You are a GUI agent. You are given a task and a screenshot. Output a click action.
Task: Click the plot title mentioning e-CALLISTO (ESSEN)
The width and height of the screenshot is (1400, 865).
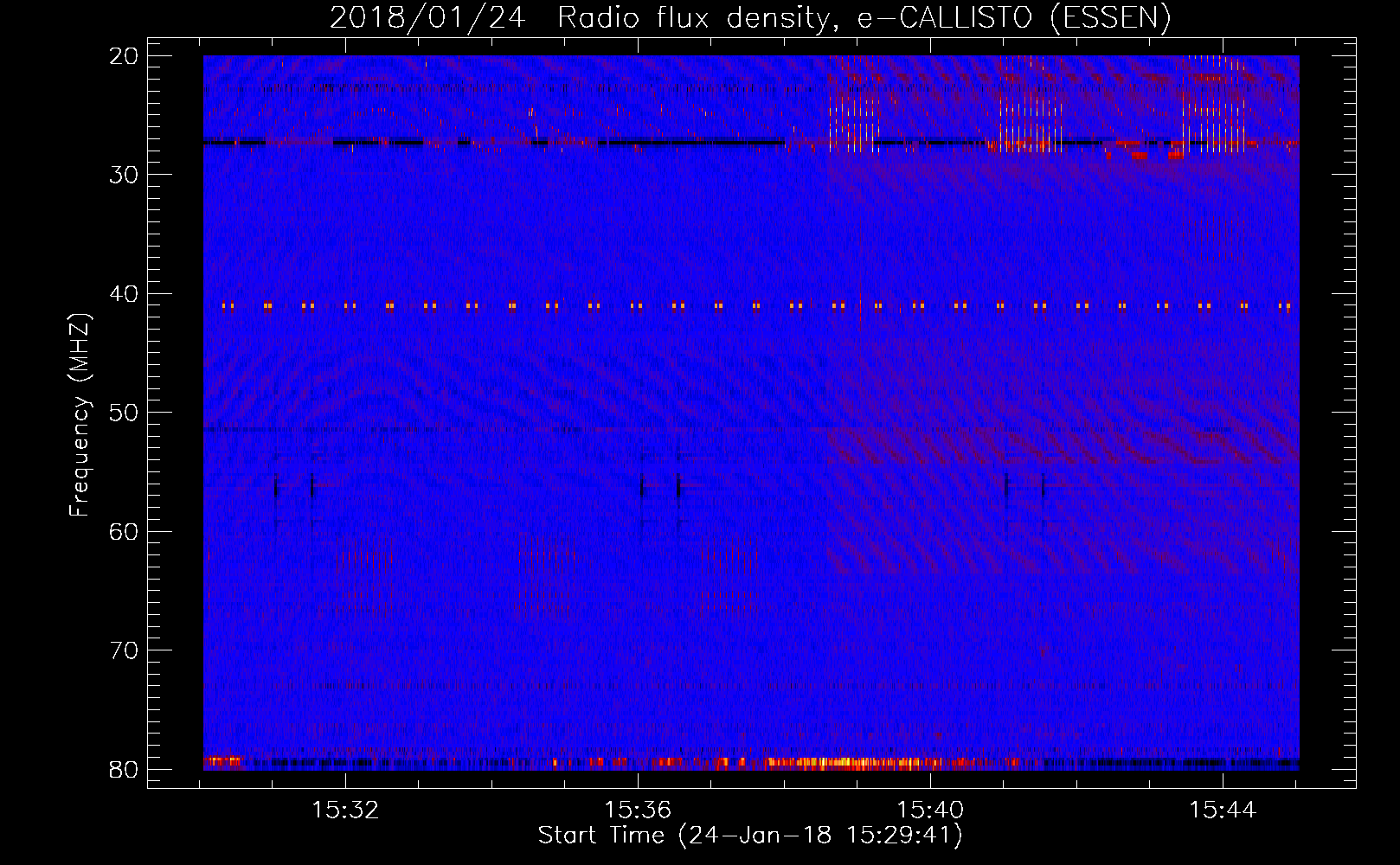click(x=750, y=18)
